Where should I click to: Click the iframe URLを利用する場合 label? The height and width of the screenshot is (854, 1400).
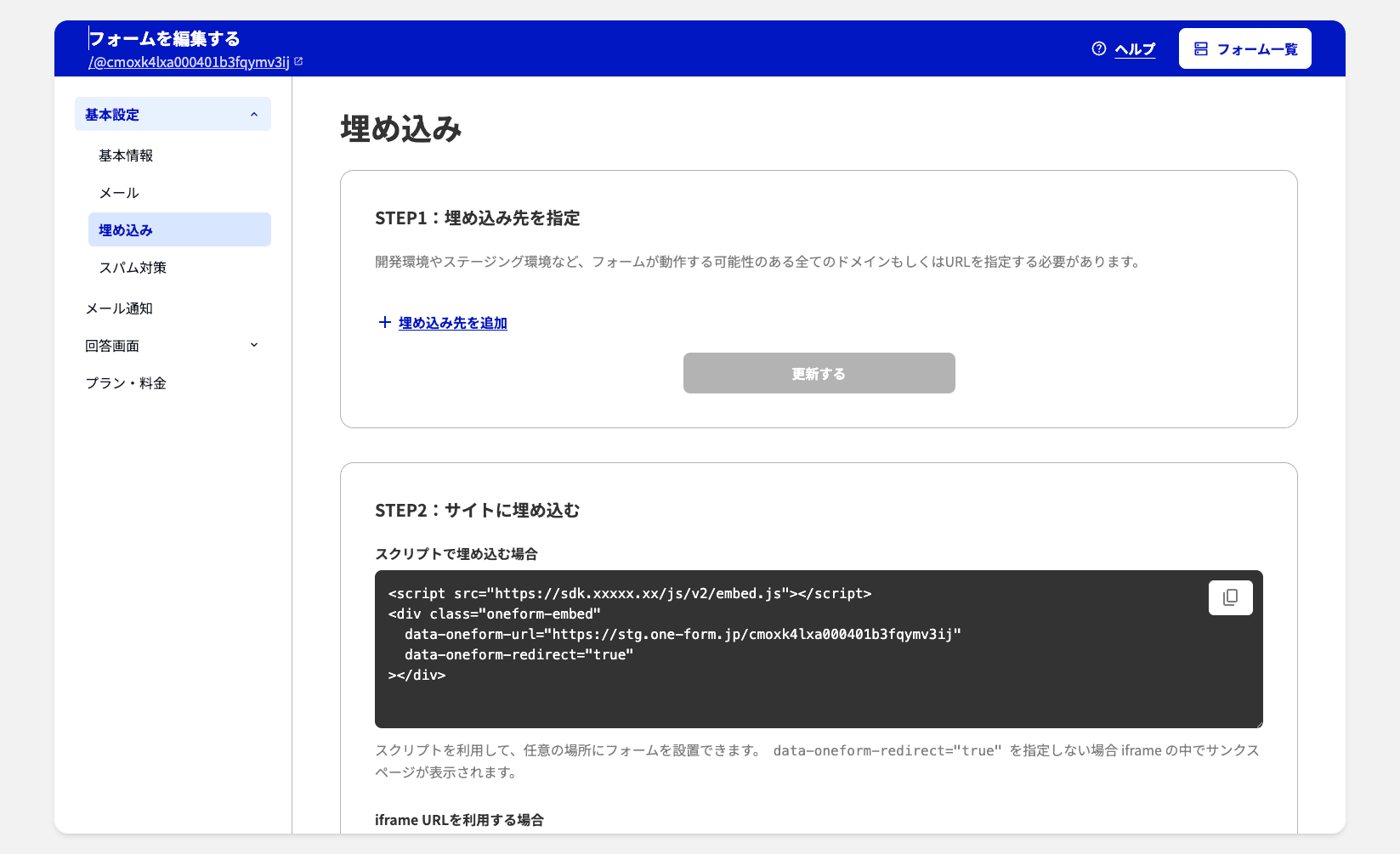[459, 819]
